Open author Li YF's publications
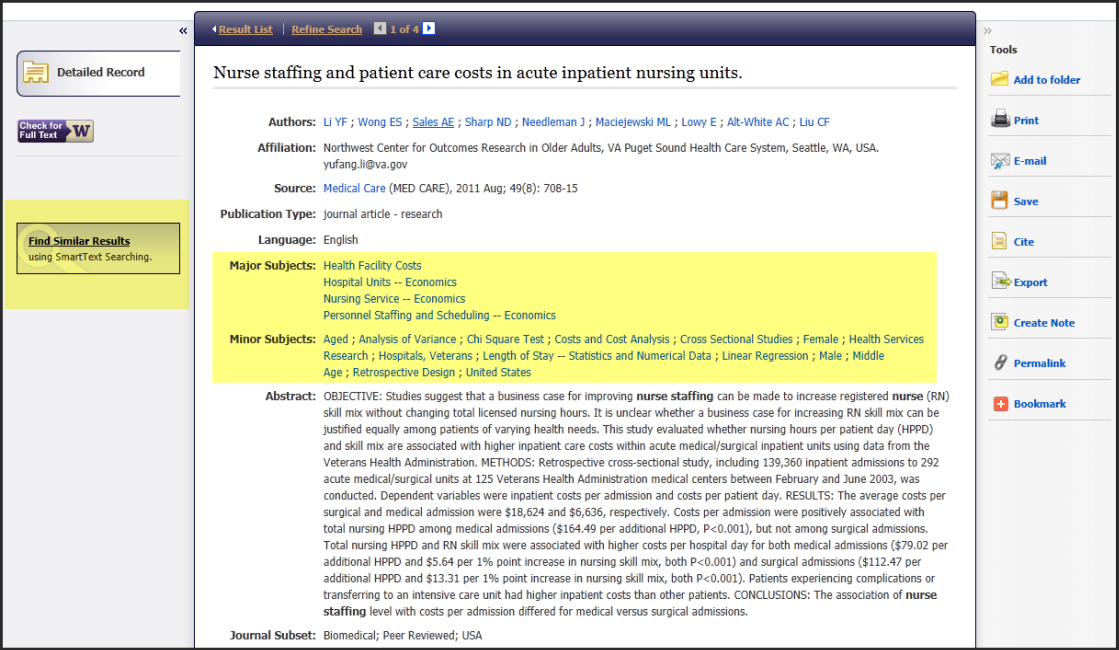The image size is (1119, 650). [x=334, y=121]
